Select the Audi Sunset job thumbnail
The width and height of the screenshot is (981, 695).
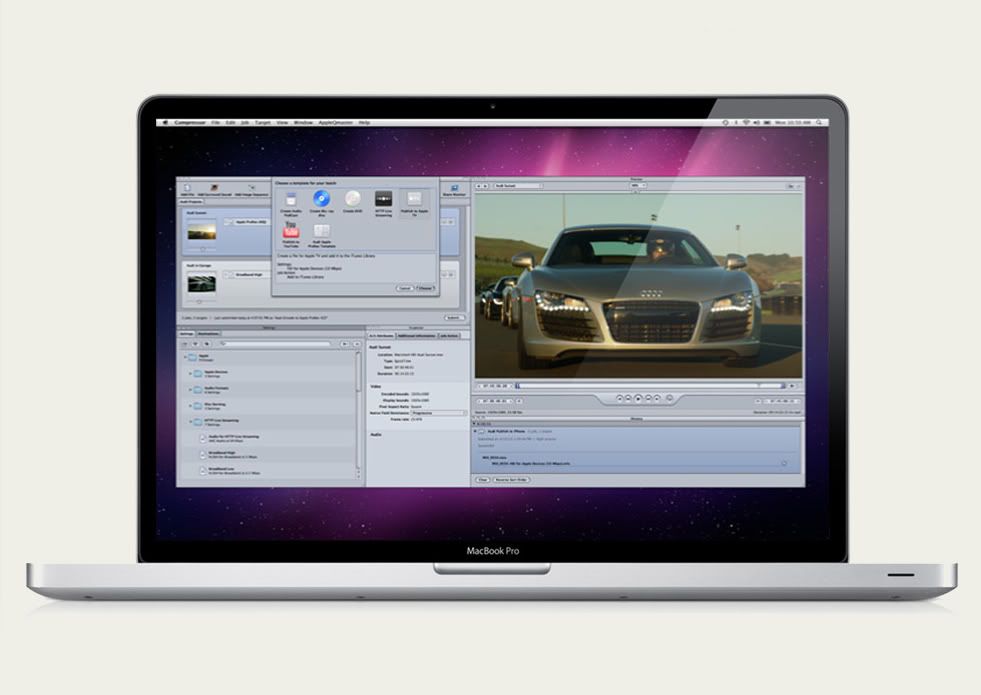point(201,230)
